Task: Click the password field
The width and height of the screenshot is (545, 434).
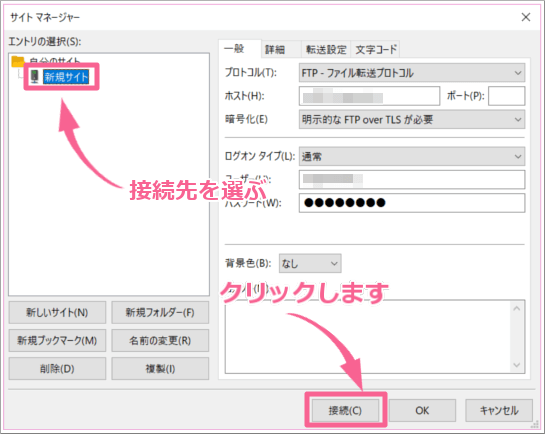Action: tap(412, 203)
